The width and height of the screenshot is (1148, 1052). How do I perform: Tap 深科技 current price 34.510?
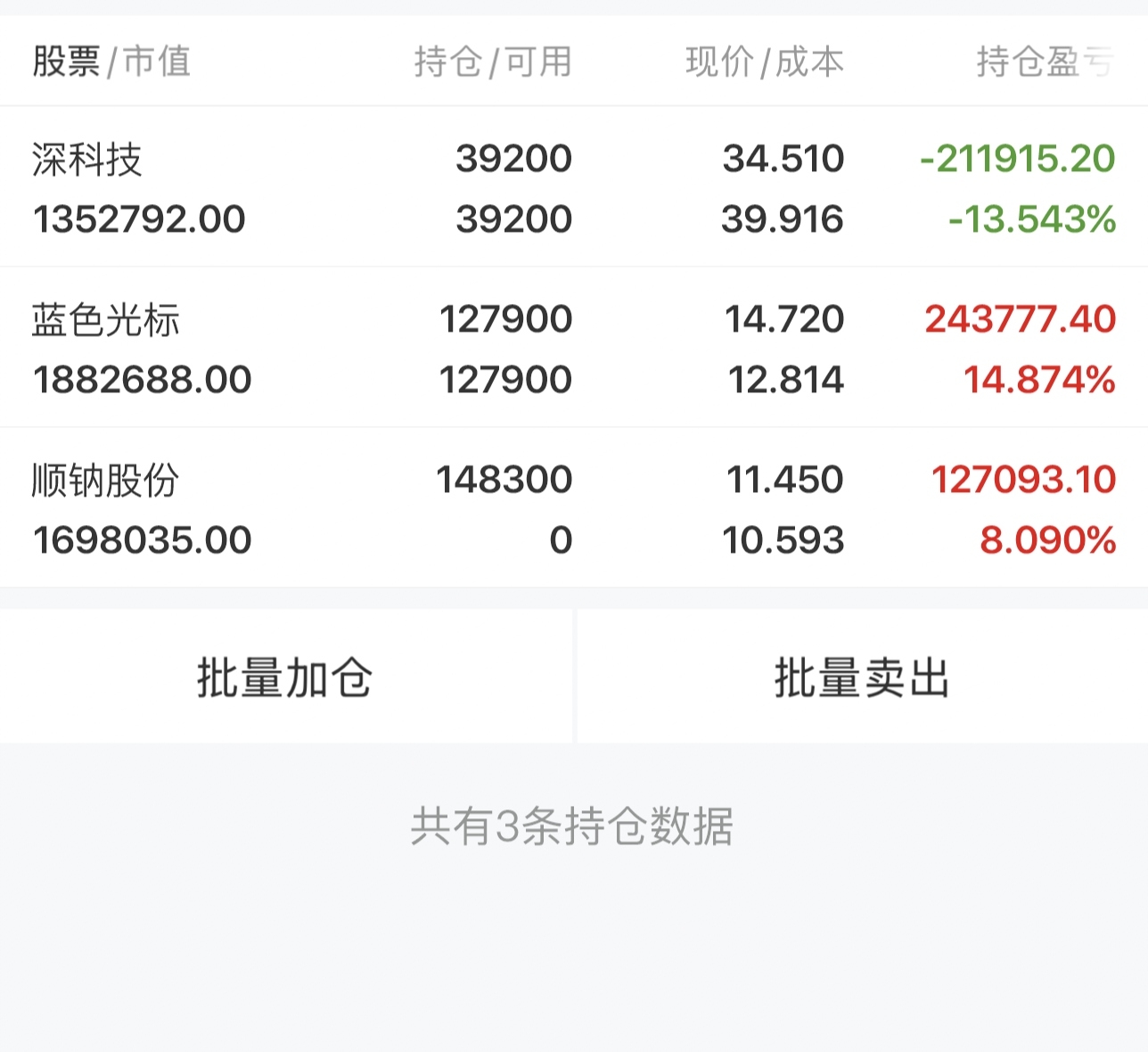click(x=783, y=159)
